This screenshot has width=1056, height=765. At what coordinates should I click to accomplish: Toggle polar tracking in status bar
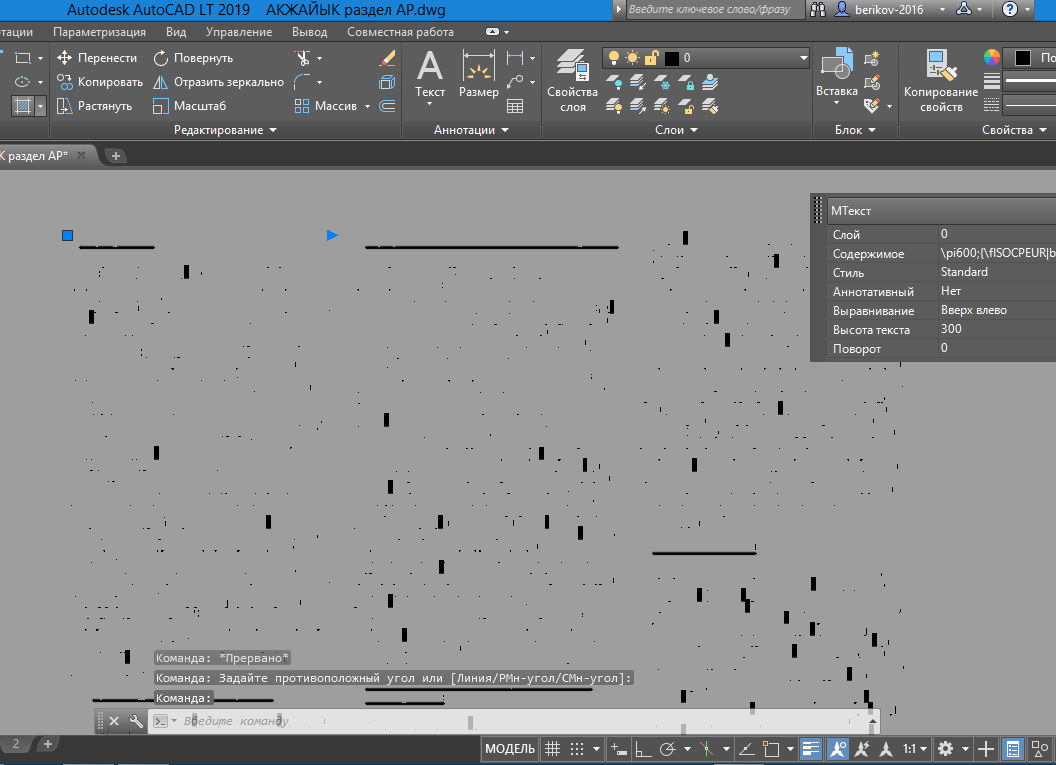(667, 749)
